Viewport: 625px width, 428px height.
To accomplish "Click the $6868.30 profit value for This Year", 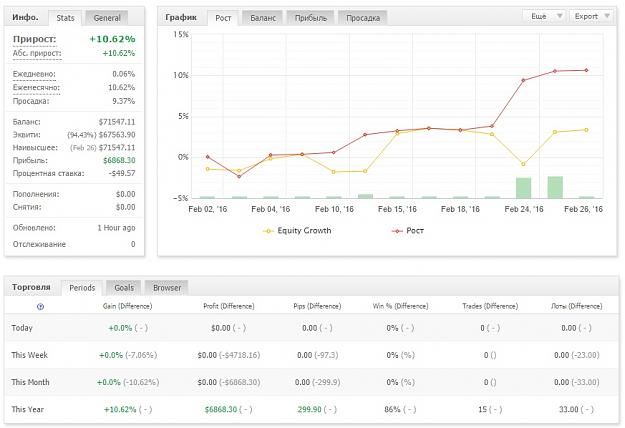I will point(221,409).
